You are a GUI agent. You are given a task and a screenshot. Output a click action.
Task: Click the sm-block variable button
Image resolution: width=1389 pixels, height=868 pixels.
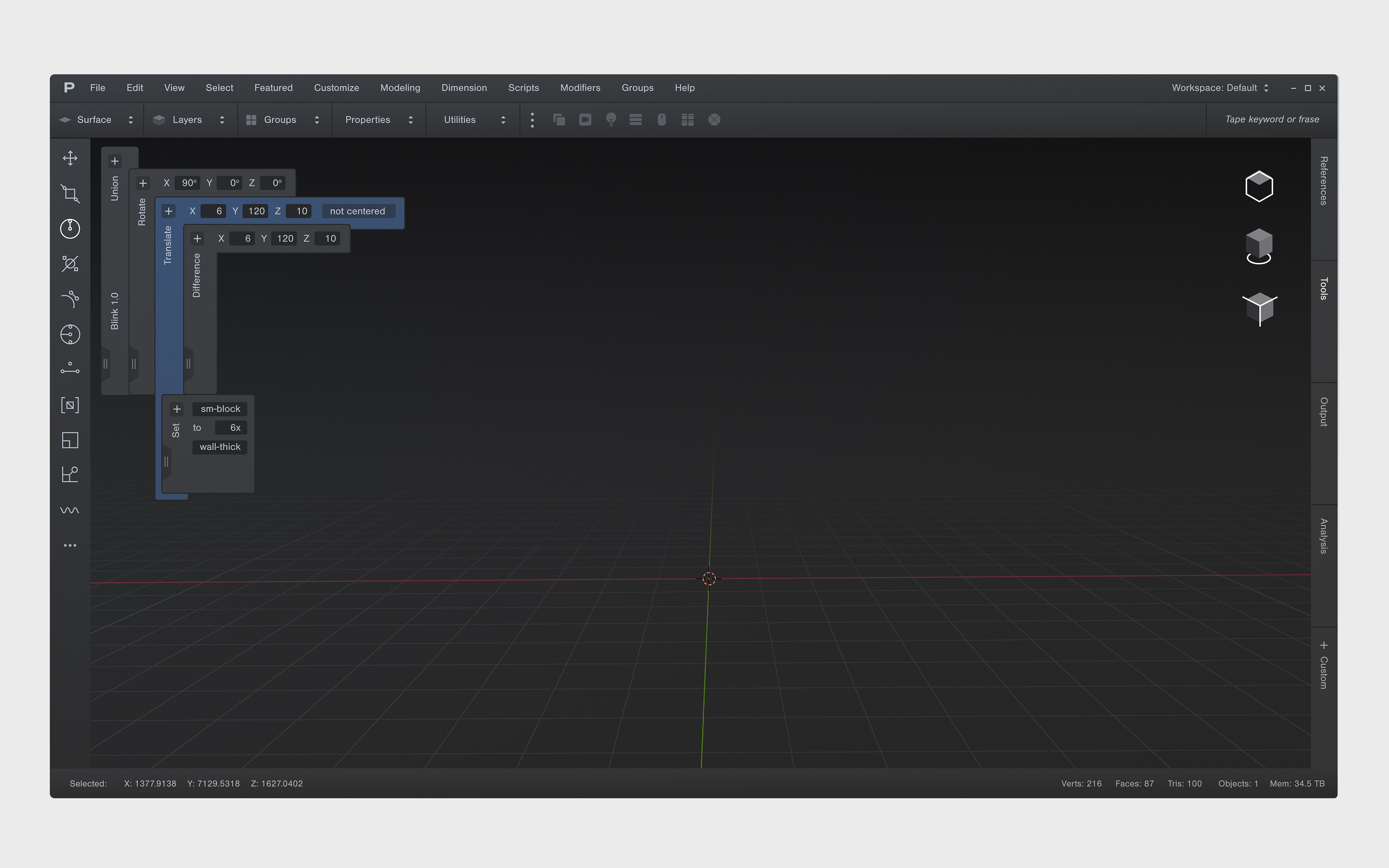click(220, 409)
